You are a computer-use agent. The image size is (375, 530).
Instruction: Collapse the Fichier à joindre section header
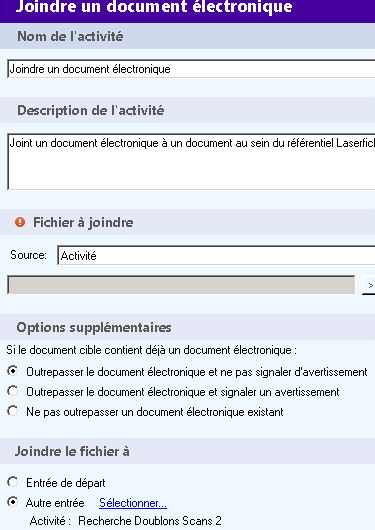click(187, 222)
